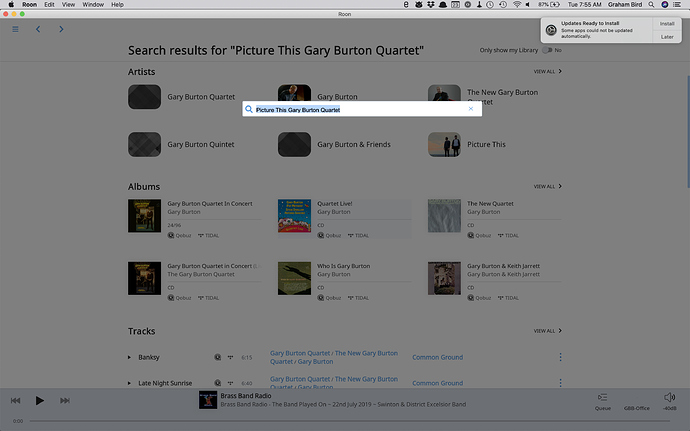Viewport: 690px width, 431px height.
Task: Open the Graham Bird user menu
Action: pos(625,4)
